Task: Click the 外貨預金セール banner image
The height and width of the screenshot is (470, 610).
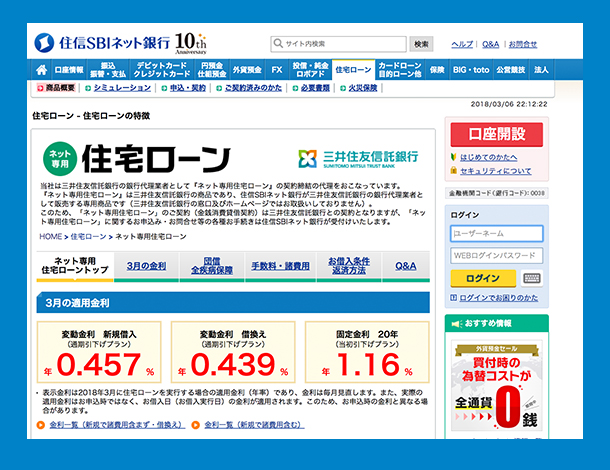Action: coord(496,385)
